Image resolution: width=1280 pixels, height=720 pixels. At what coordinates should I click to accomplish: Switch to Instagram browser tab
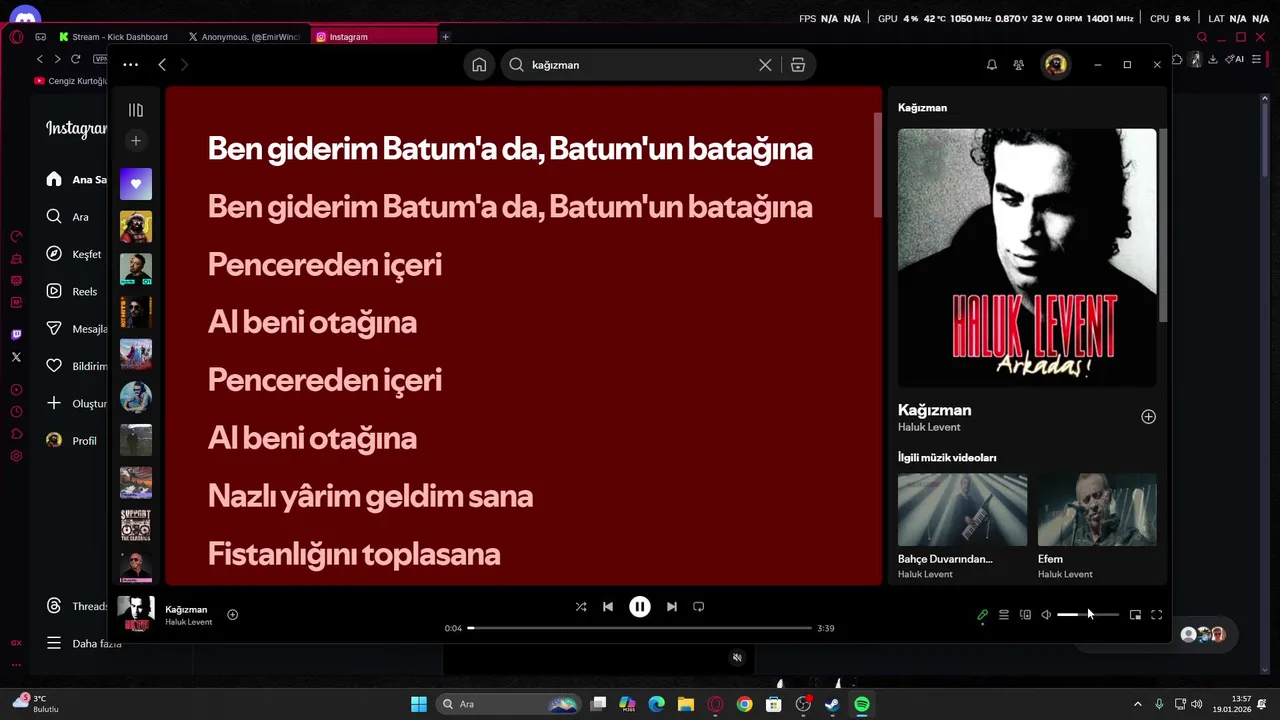point(372,37)
